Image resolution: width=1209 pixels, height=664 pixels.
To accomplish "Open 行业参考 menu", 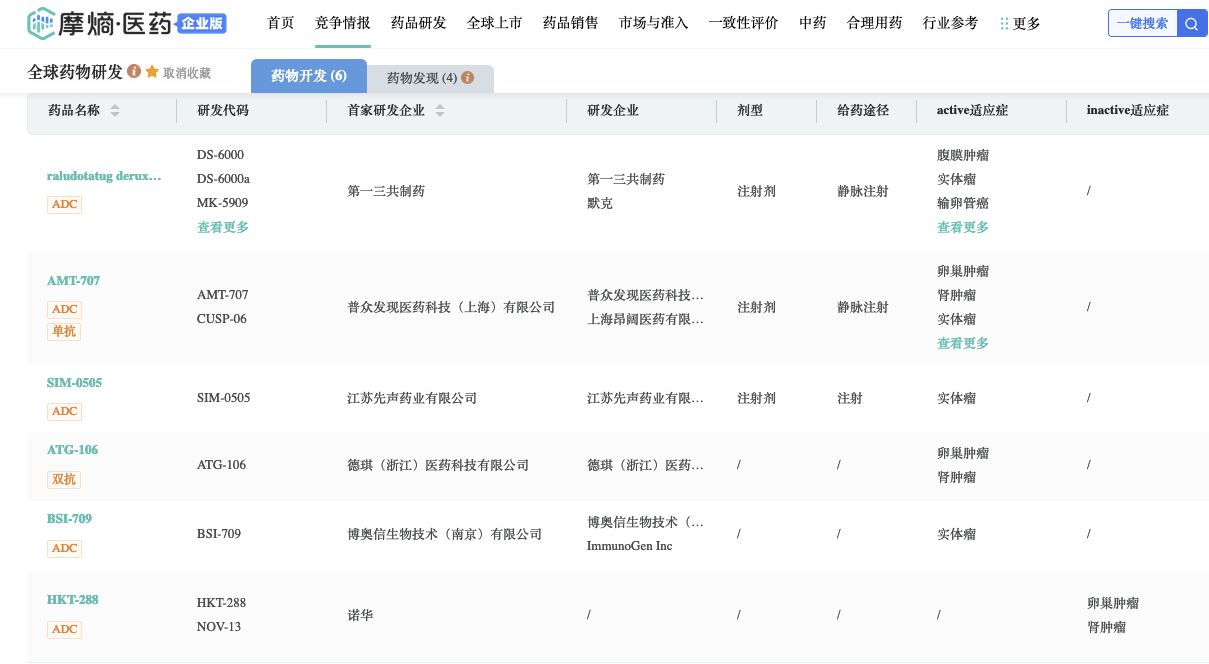I will tap(950, 23).
